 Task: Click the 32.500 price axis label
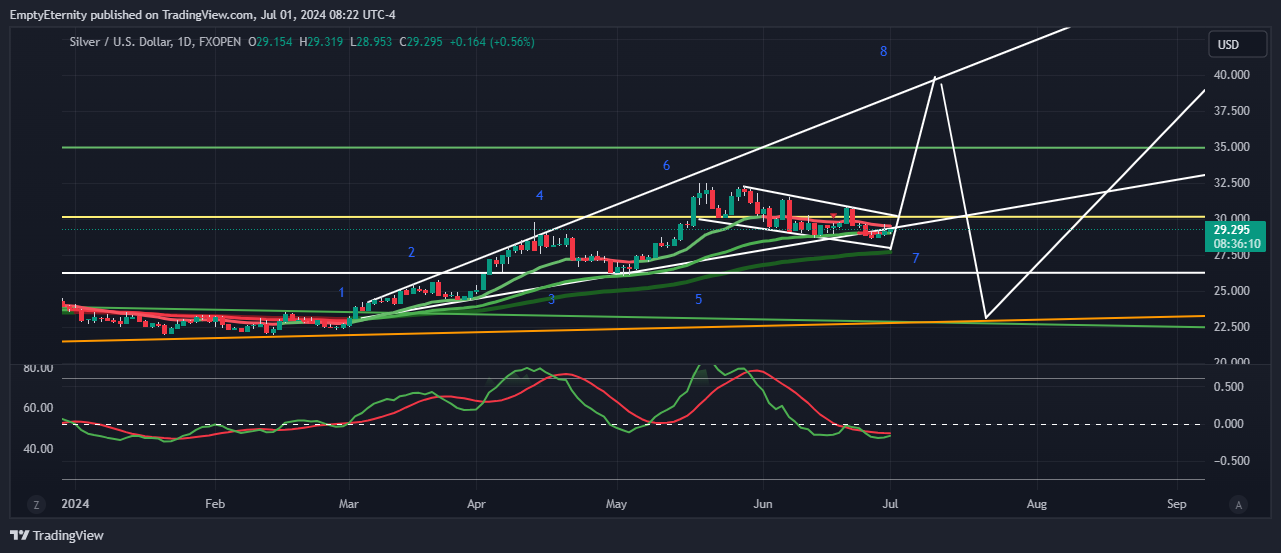click(1231, 183)
